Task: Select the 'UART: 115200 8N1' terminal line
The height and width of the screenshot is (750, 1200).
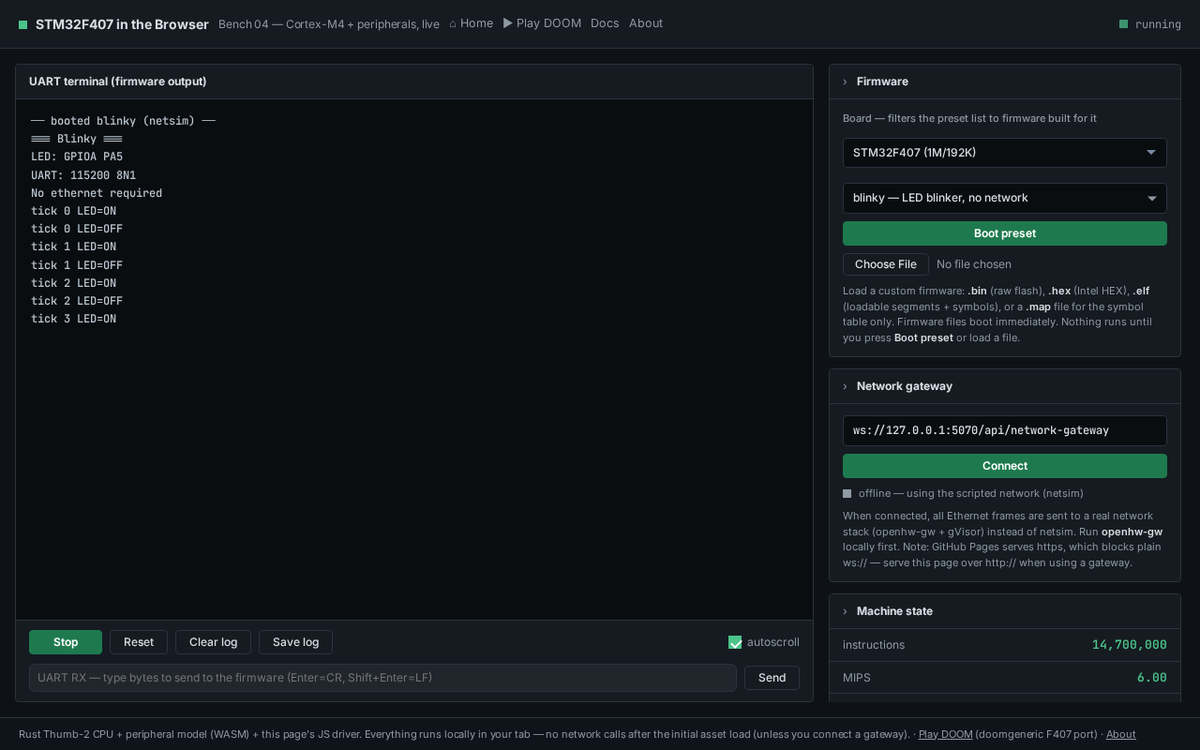Action: [84, 175]
